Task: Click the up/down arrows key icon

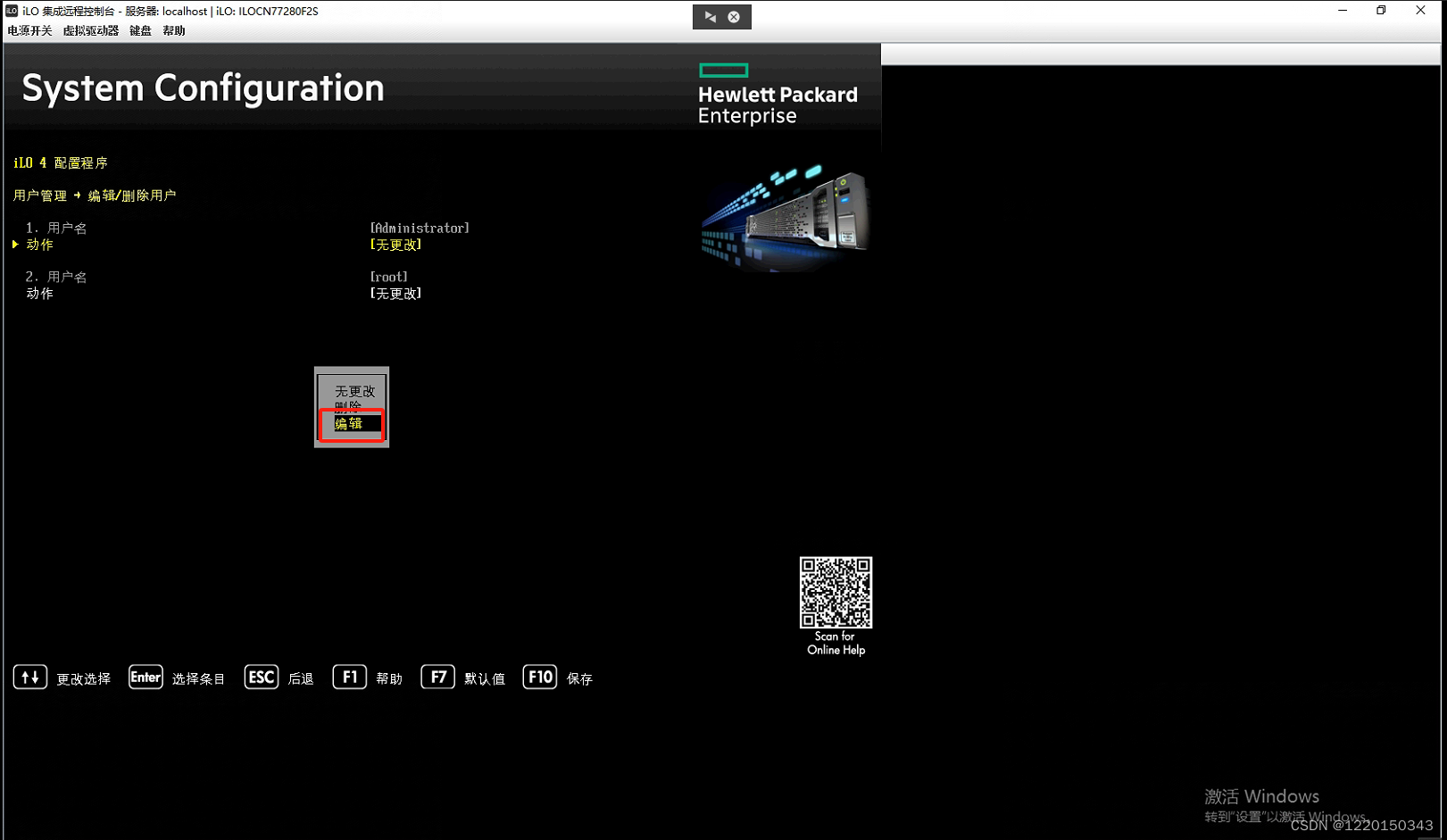Action: (30, 678)
